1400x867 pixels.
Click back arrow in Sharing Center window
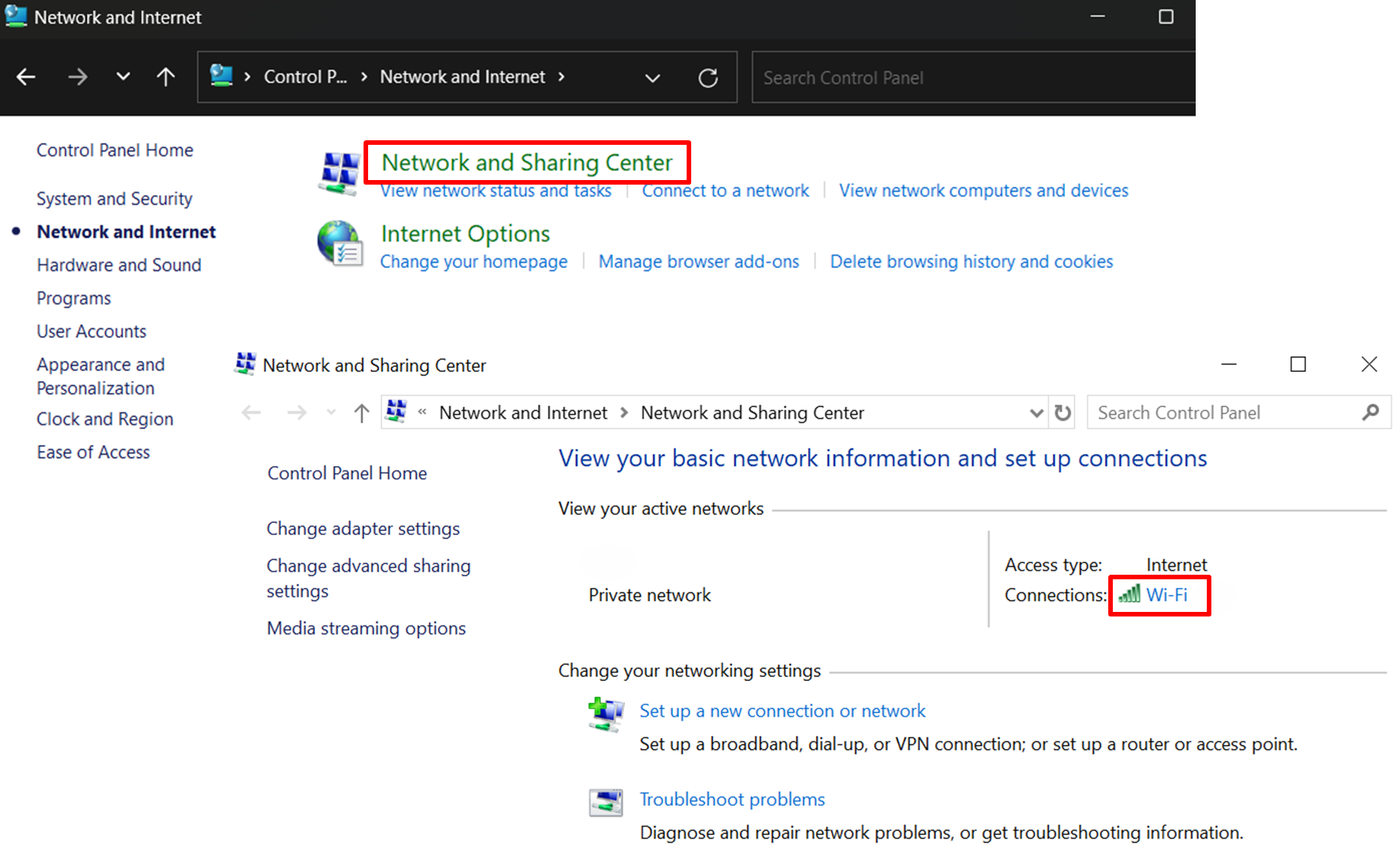[x=251, y=412]
